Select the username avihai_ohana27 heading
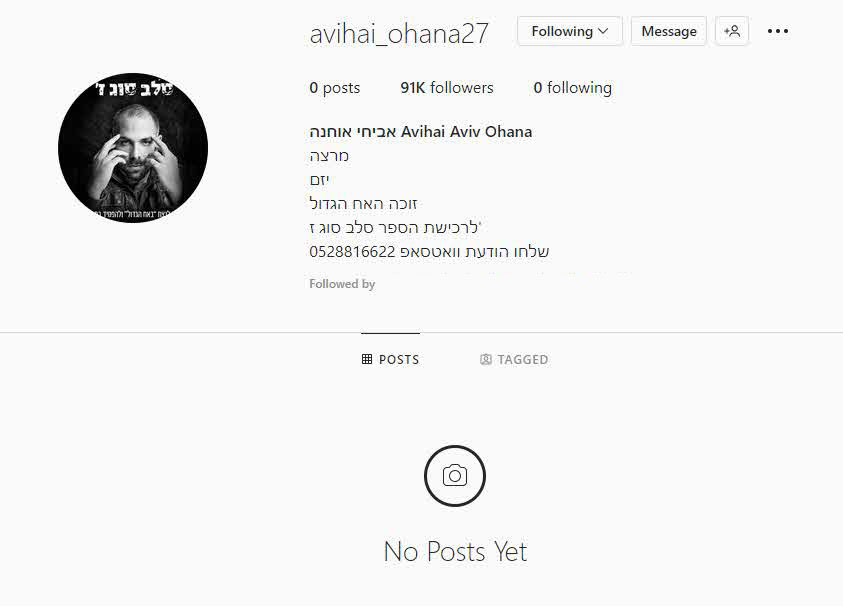843x606 pixels. point(399,33)
